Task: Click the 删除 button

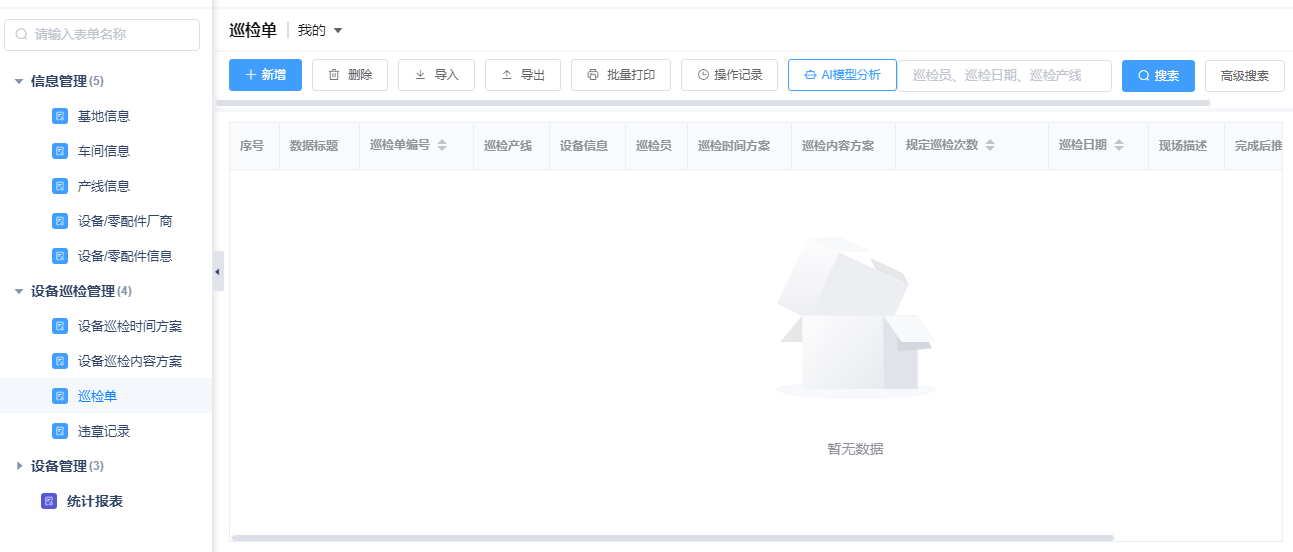Action: pos(350,75)
